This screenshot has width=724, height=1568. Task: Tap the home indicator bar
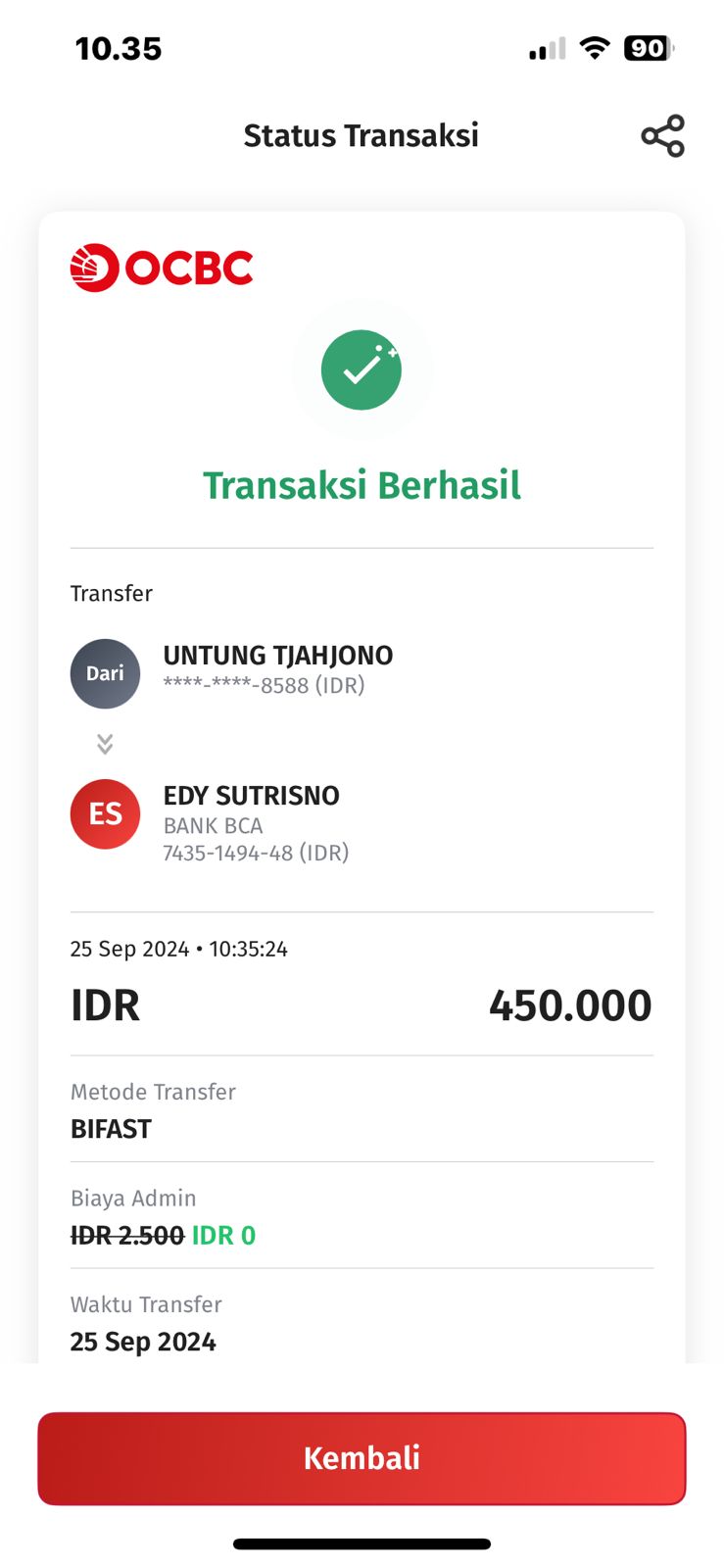click(x=362, y=1544)
